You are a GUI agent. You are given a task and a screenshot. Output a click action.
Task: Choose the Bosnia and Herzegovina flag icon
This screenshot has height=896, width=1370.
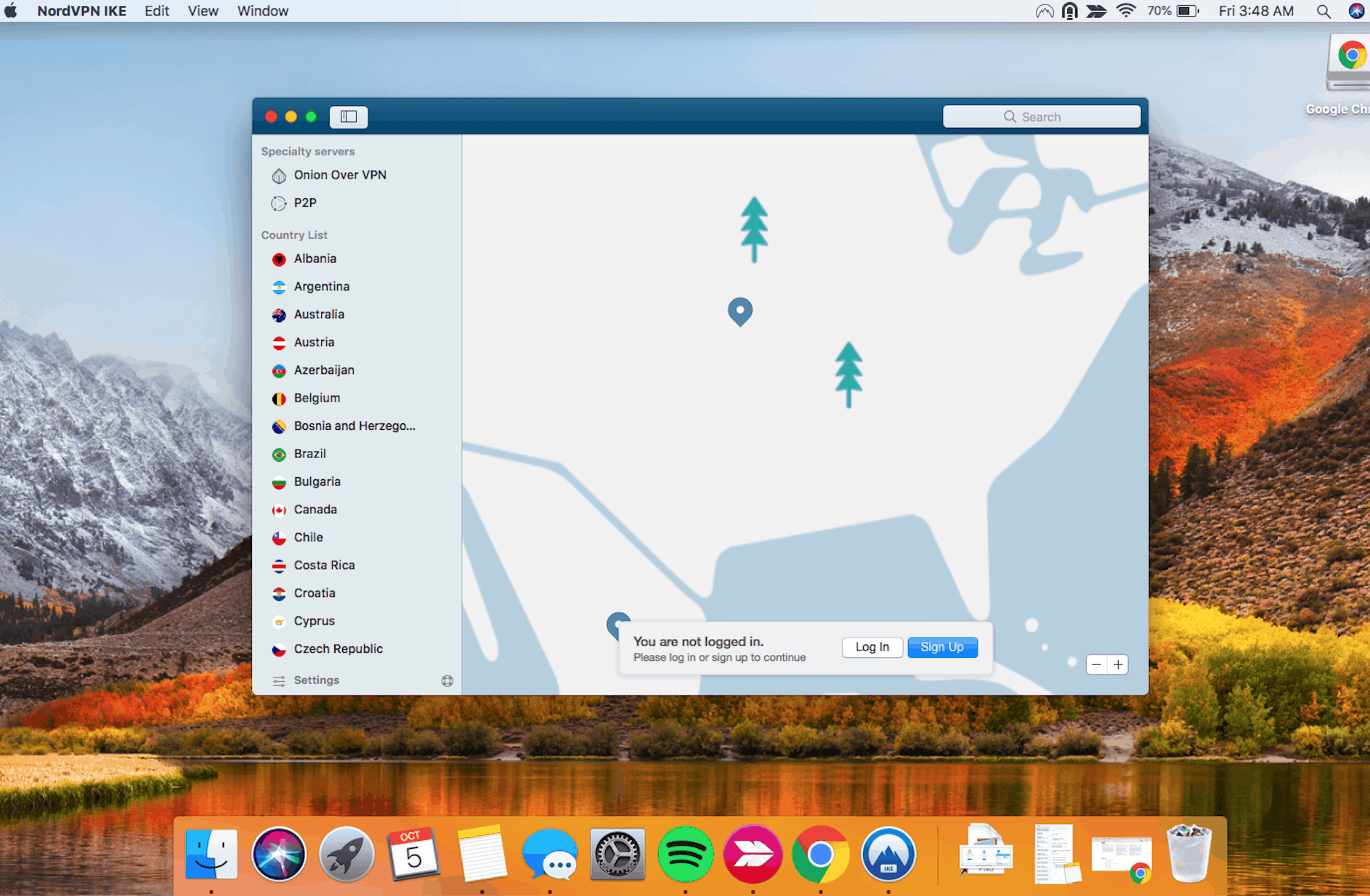coord(279,426)
